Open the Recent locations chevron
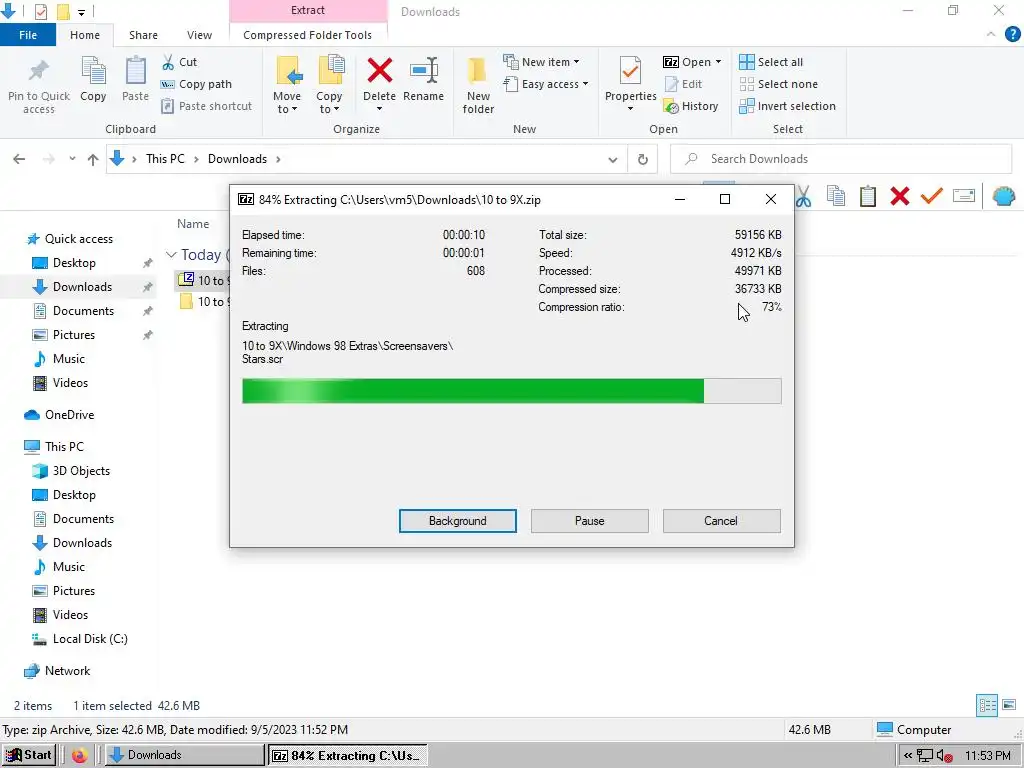The width and height of the screenshot is (1024, 768). pos(72,159)
